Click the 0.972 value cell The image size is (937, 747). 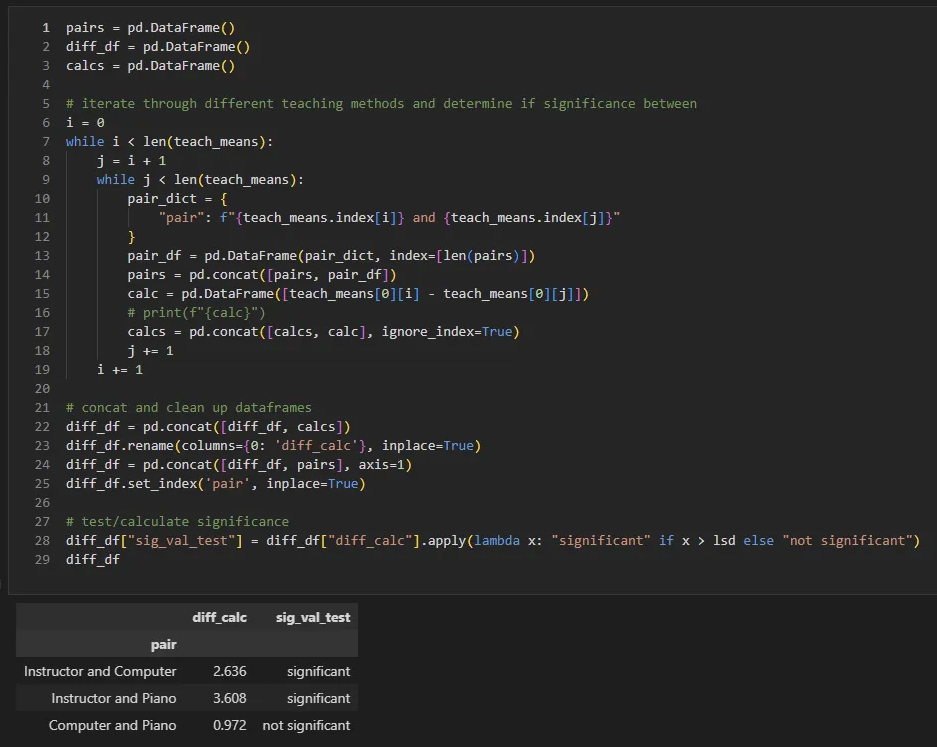coord(229,725)
